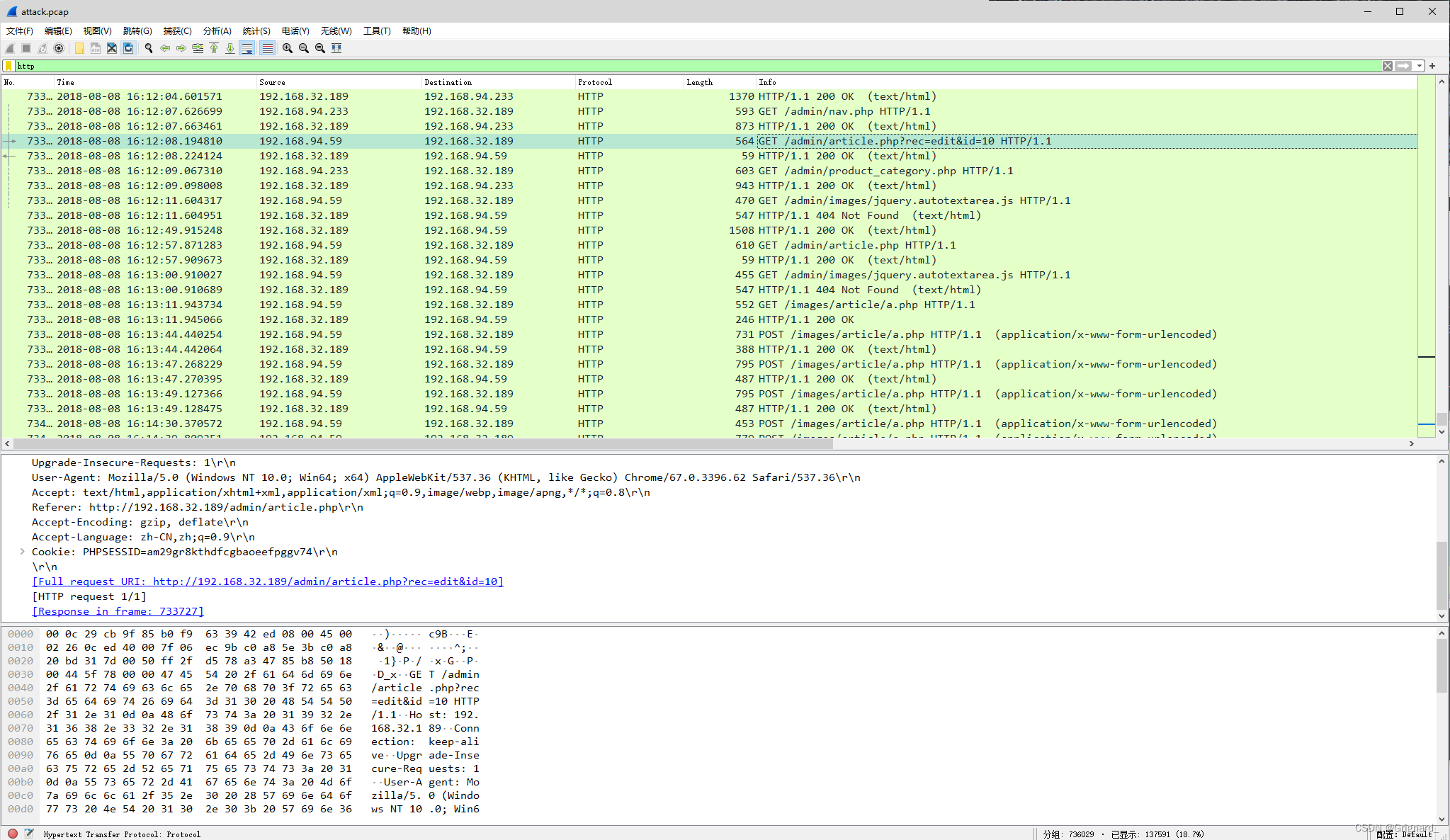Jump to the first packet
Image resolution: width=1450 pixels, height=840 pixels.
[214, 48]
